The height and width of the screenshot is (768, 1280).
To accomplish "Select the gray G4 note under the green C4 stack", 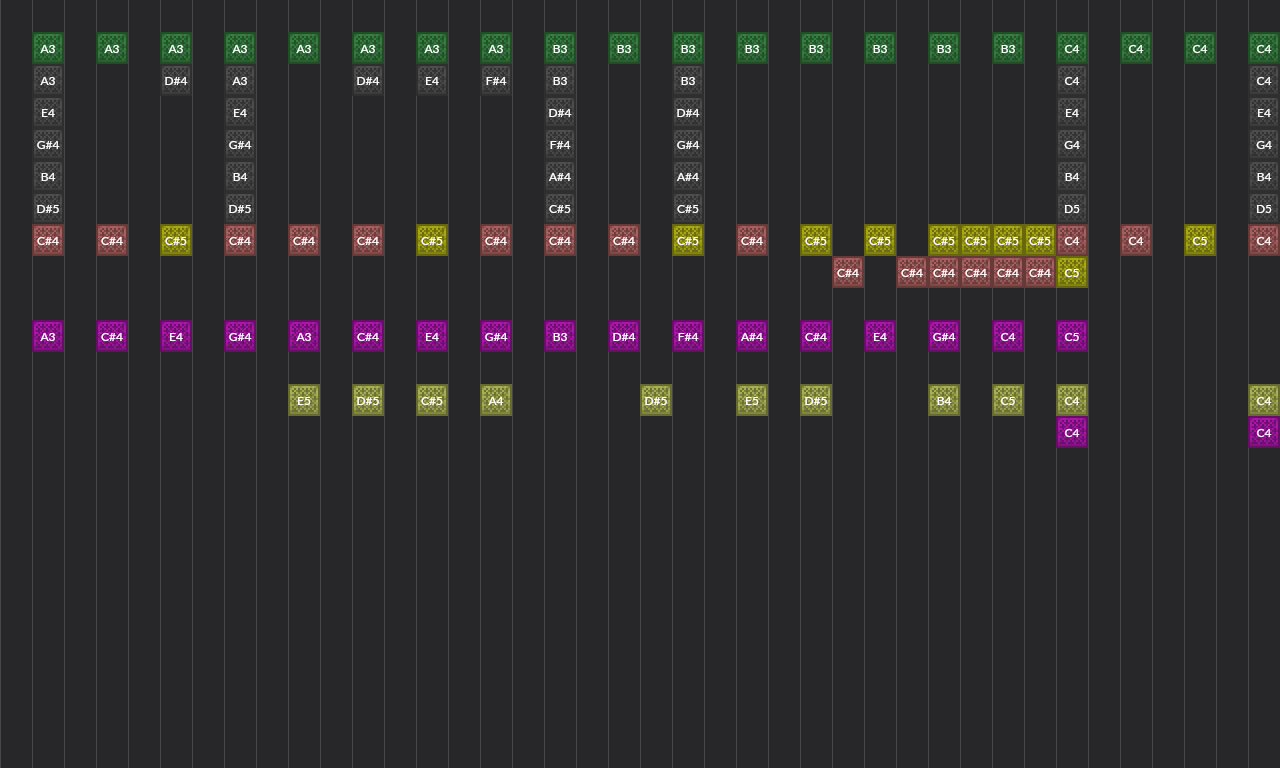I will tap(1072, 145).
